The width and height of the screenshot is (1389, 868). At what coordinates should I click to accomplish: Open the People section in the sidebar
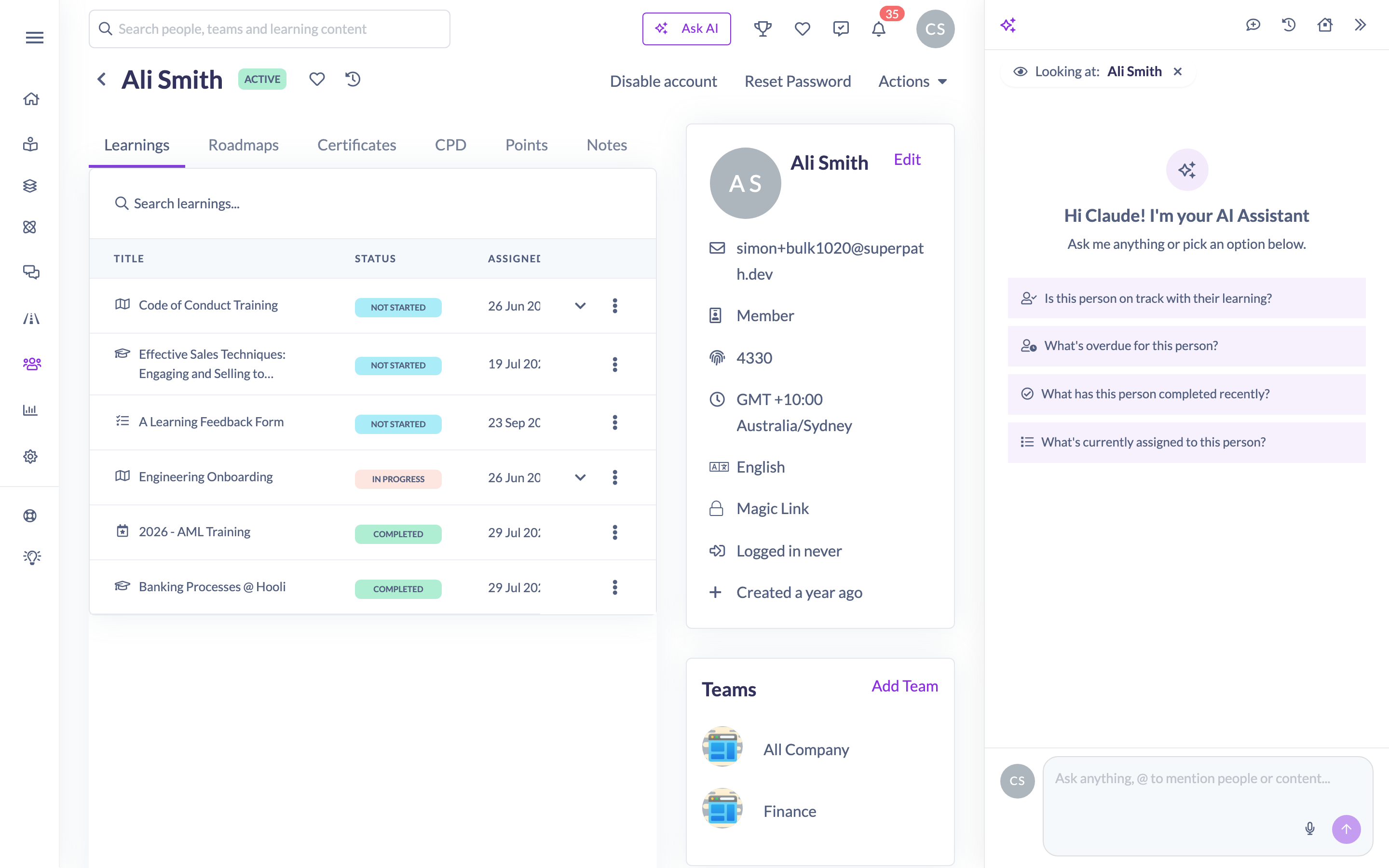tap(31, 364)
